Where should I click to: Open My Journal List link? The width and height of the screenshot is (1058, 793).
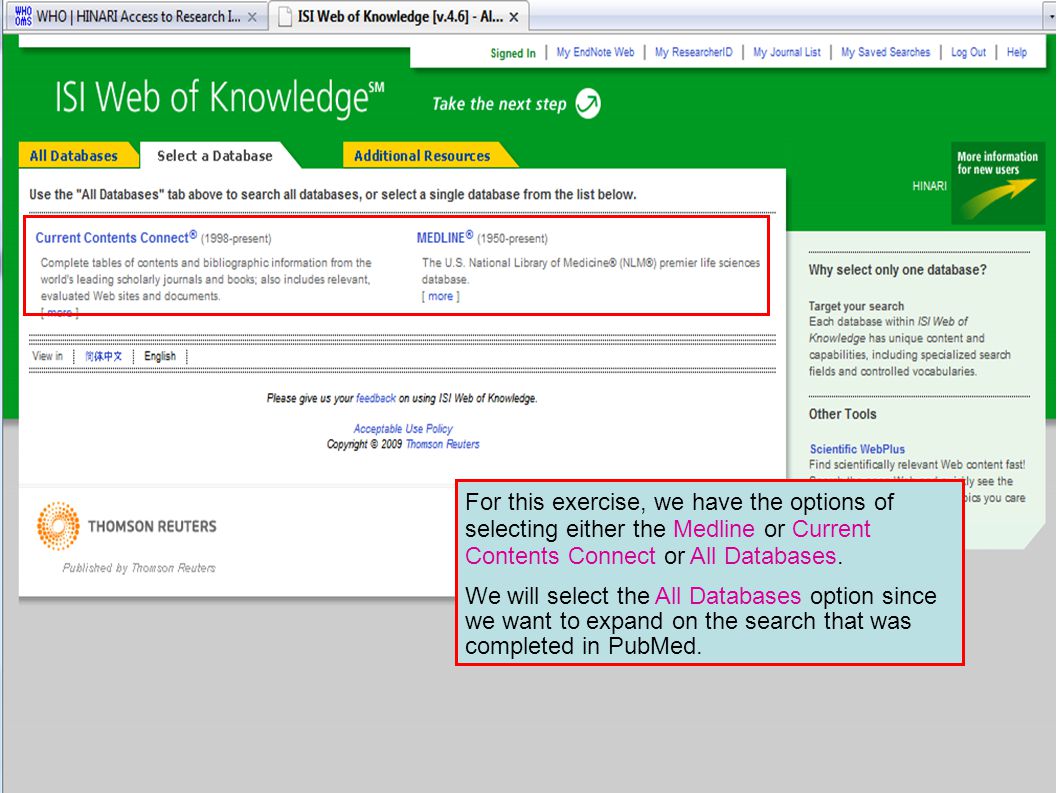pyautogui.click(x=787, y=53)
